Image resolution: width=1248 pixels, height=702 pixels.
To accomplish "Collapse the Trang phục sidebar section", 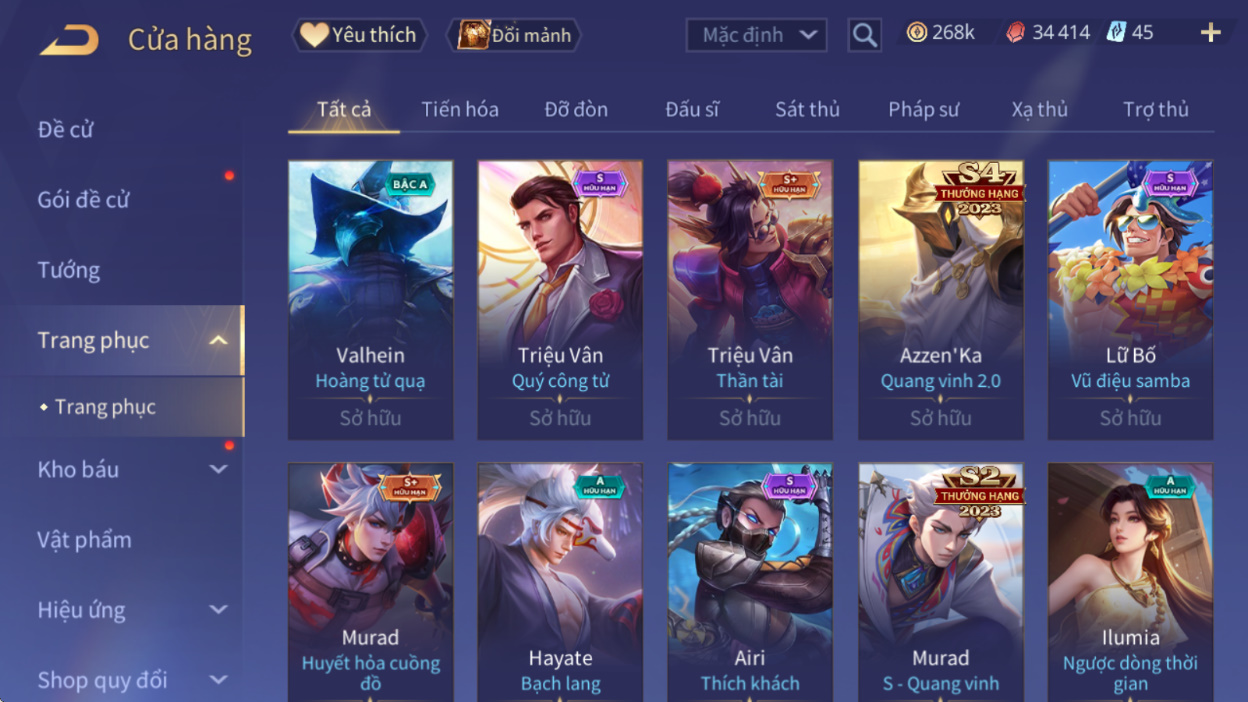I will (218, 340).
